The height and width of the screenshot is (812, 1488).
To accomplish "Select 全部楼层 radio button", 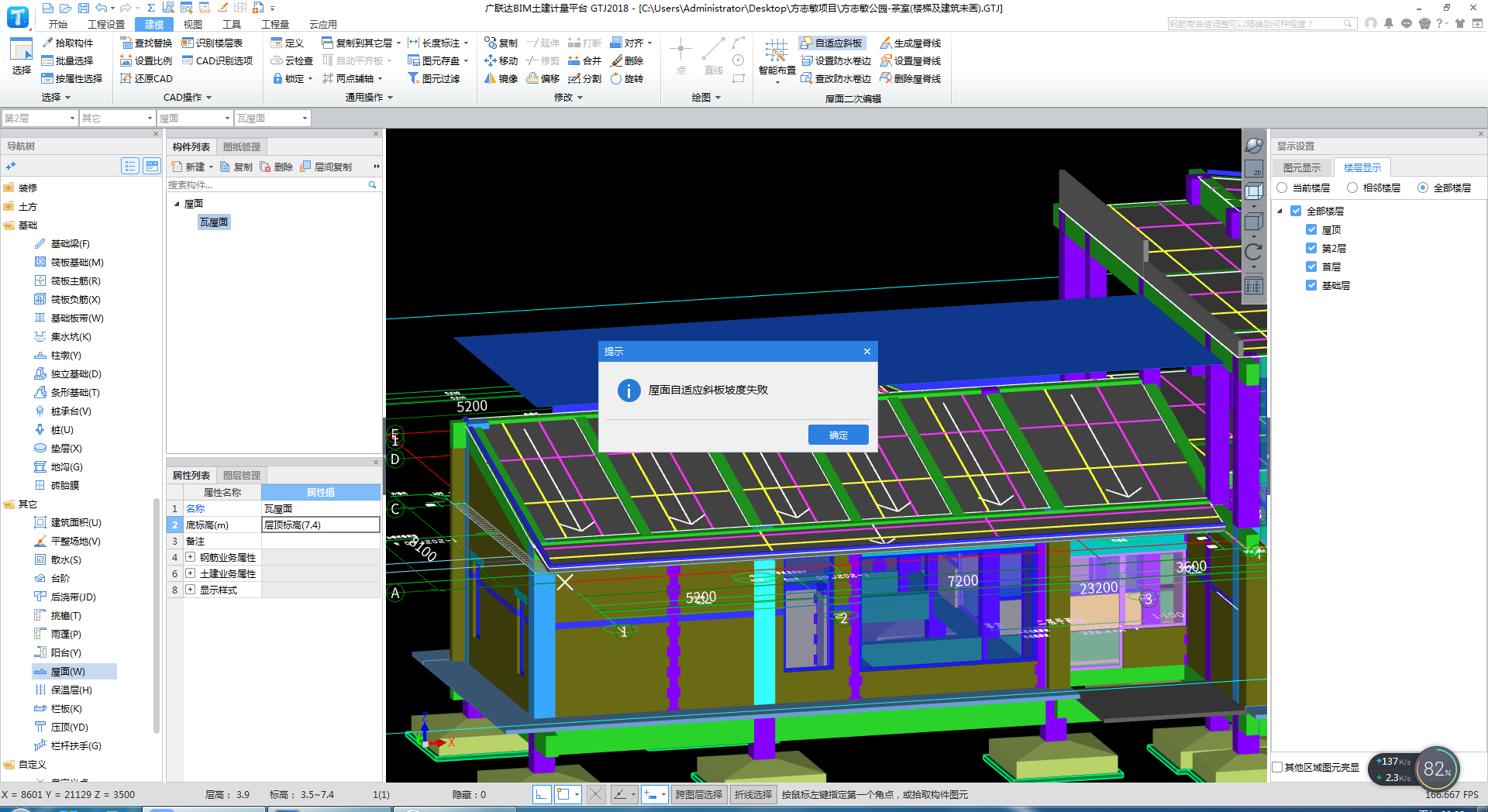I will (1423, 188).
